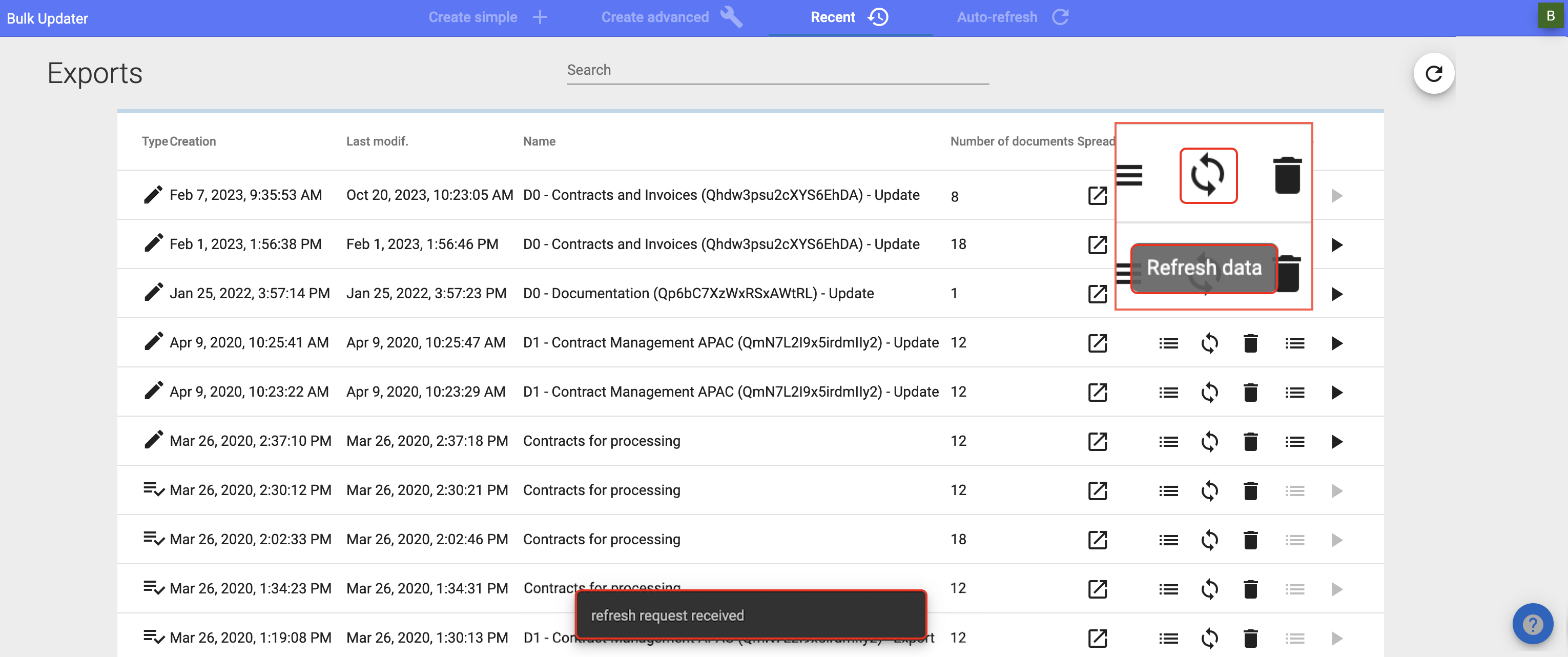Refresh data for Apr 9, 2020 10:25:41 AM export
The height and width of the screenshot is (657, 1568).
click(1209, 343)
